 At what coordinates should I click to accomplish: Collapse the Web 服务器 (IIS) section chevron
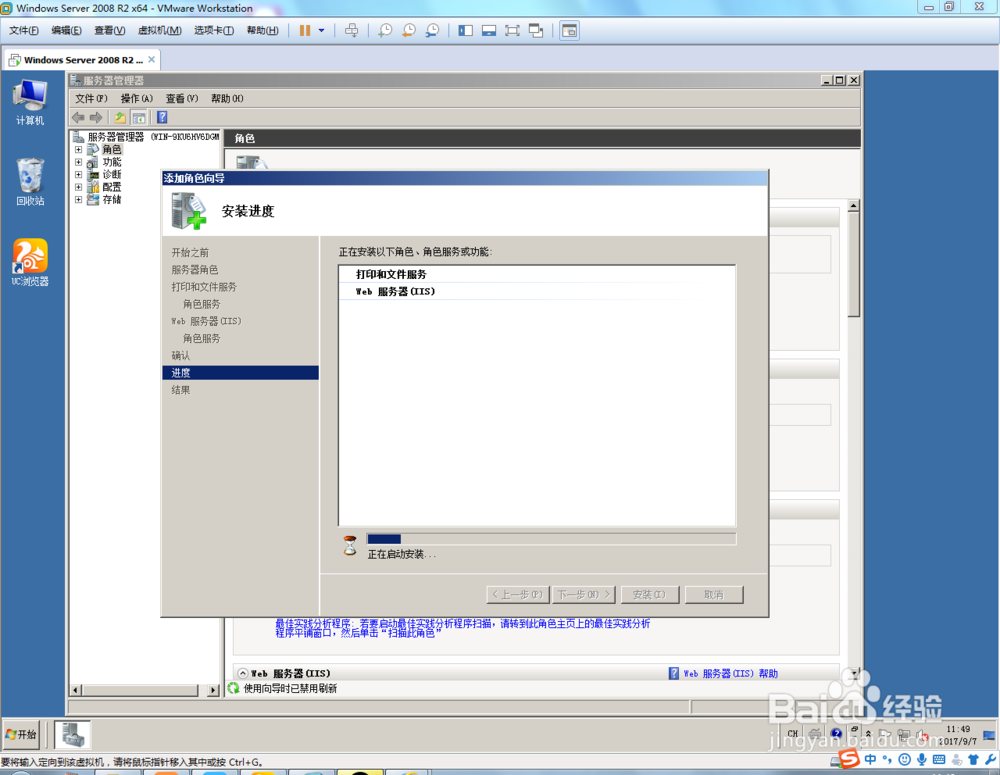coord(243,673)
